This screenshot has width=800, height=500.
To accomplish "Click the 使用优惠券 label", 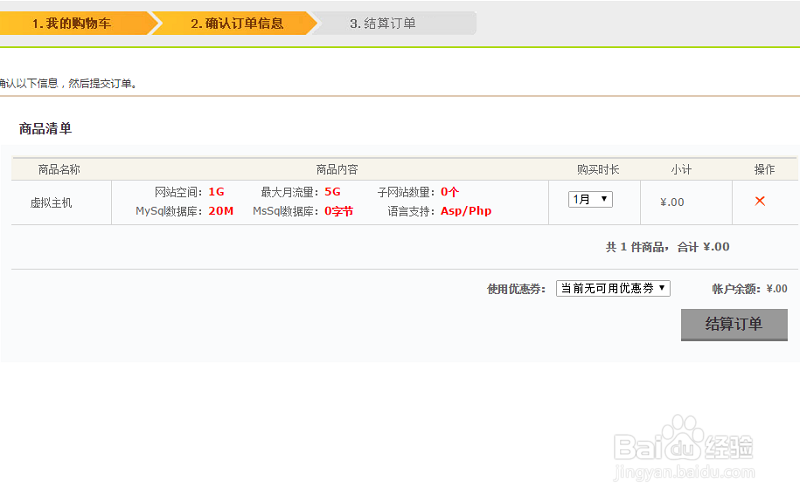I will (x=516, y=289).
